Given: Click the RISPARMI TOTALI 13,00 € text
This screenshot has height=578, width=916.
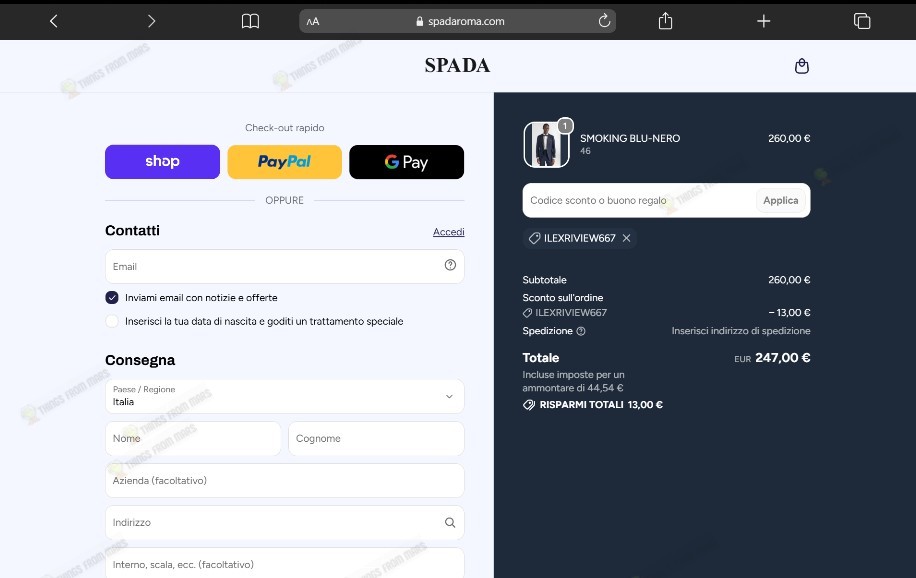Looking at the screenshot, I should point(601,404).
